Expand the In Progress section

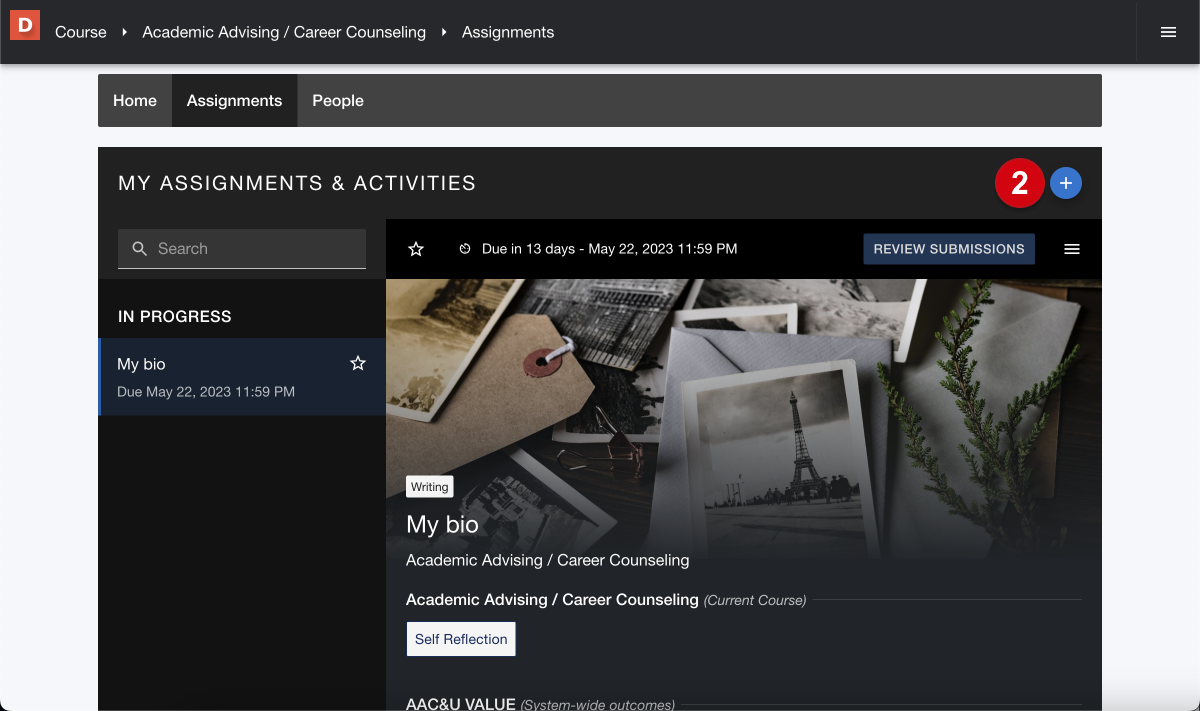pyautogui.click(x=175, y=316)
